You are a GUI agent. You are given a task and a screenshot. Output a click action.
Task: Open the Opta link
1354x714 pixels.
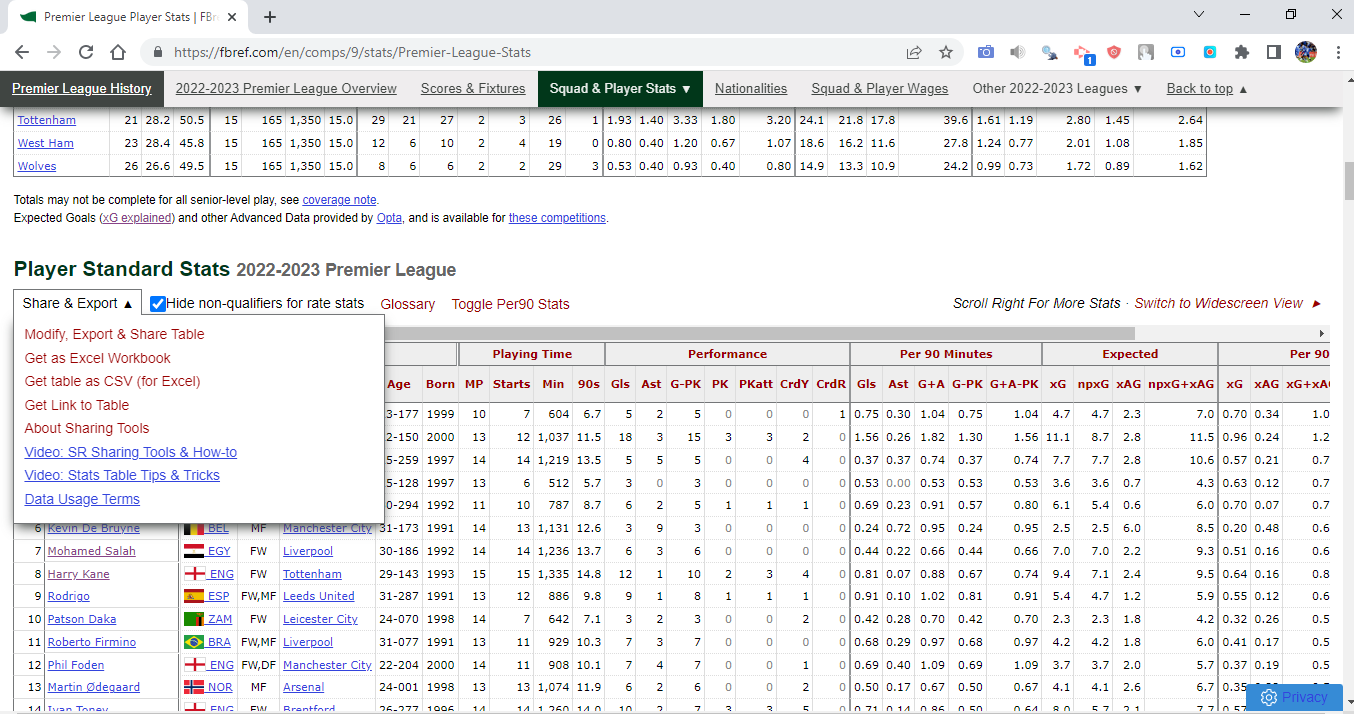(x=389, y=218)
